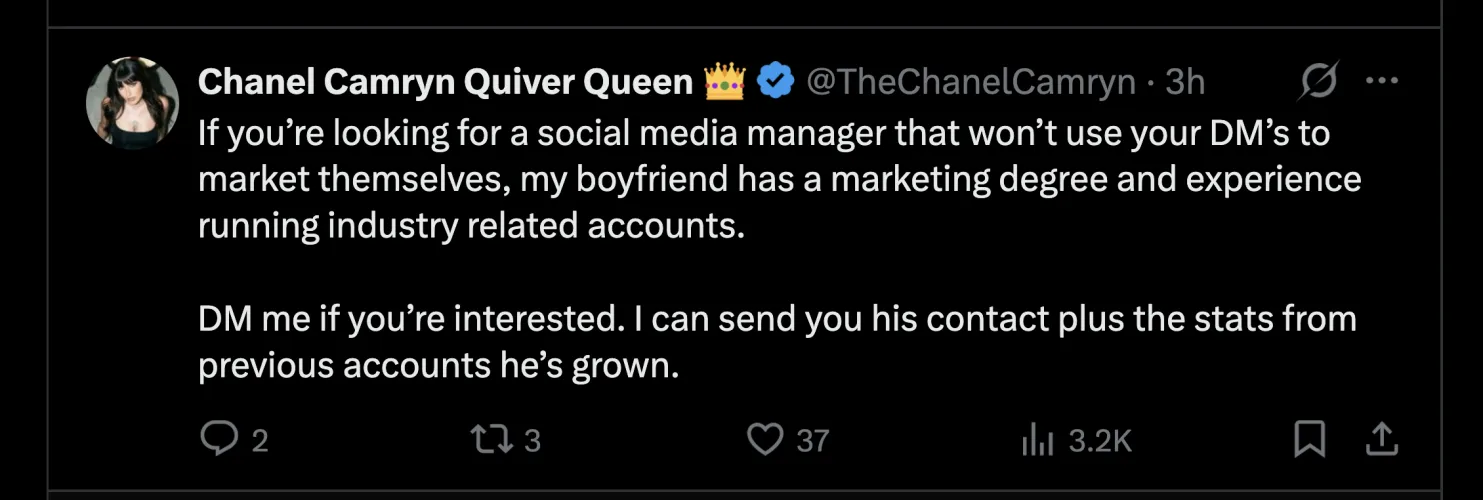Bookmark this post

(1309, 439)
